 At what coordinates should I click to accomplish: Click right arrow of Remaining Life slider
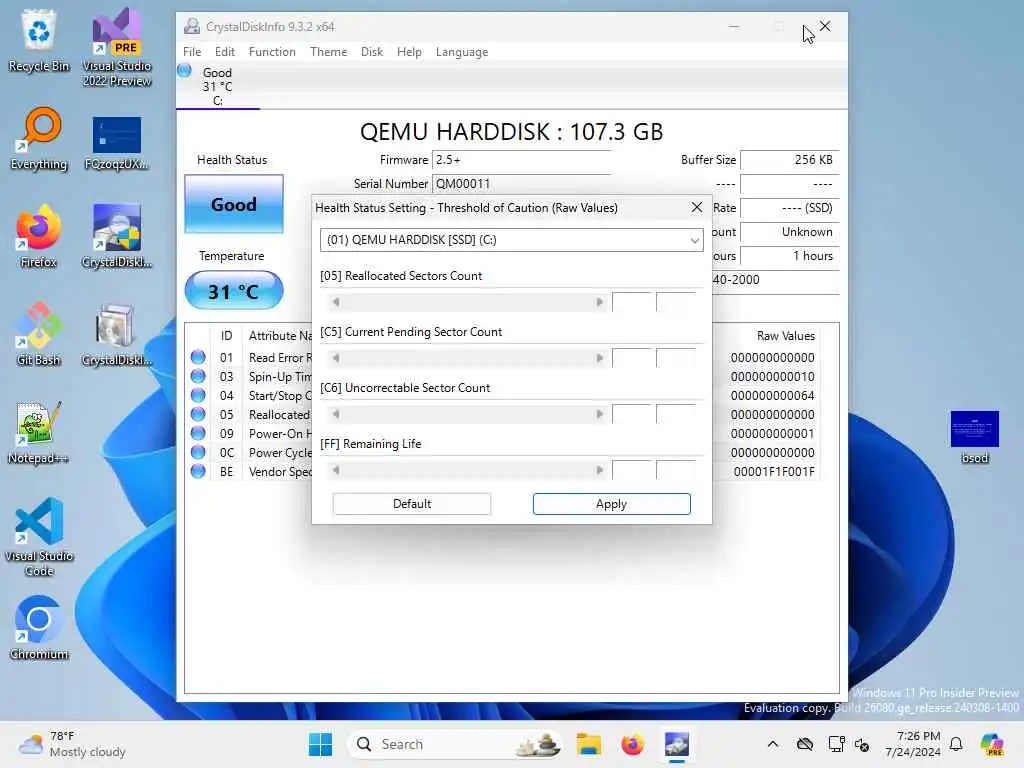point(600,470)
